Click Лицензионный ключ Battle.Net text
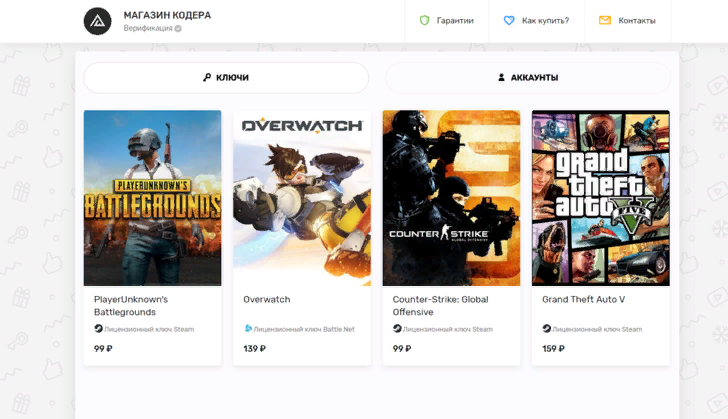 point(304,329)
